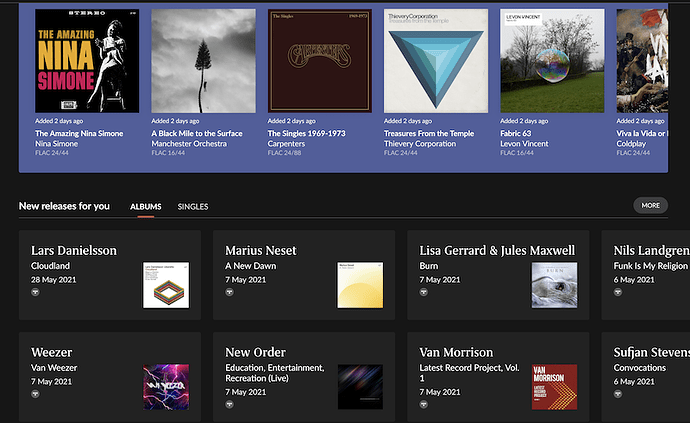Open Marius Neset artist name
Viewport: 690px width, 423px height.
261,250
